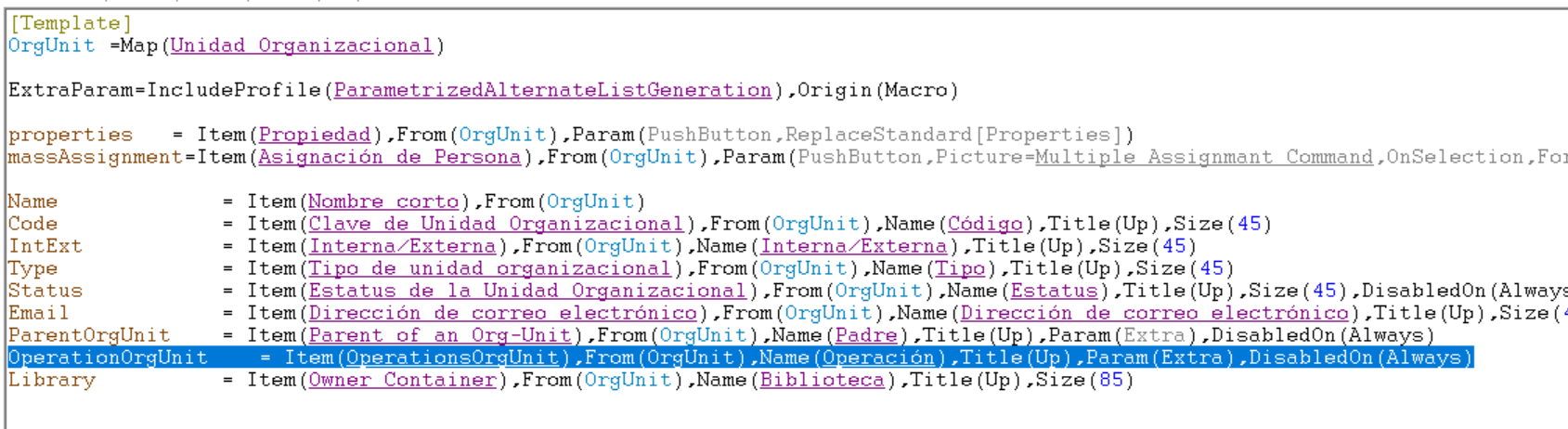Open the 'Biblioteca' name link
Viewport: 1568px width, 429px height.
[x=822, y=380]
